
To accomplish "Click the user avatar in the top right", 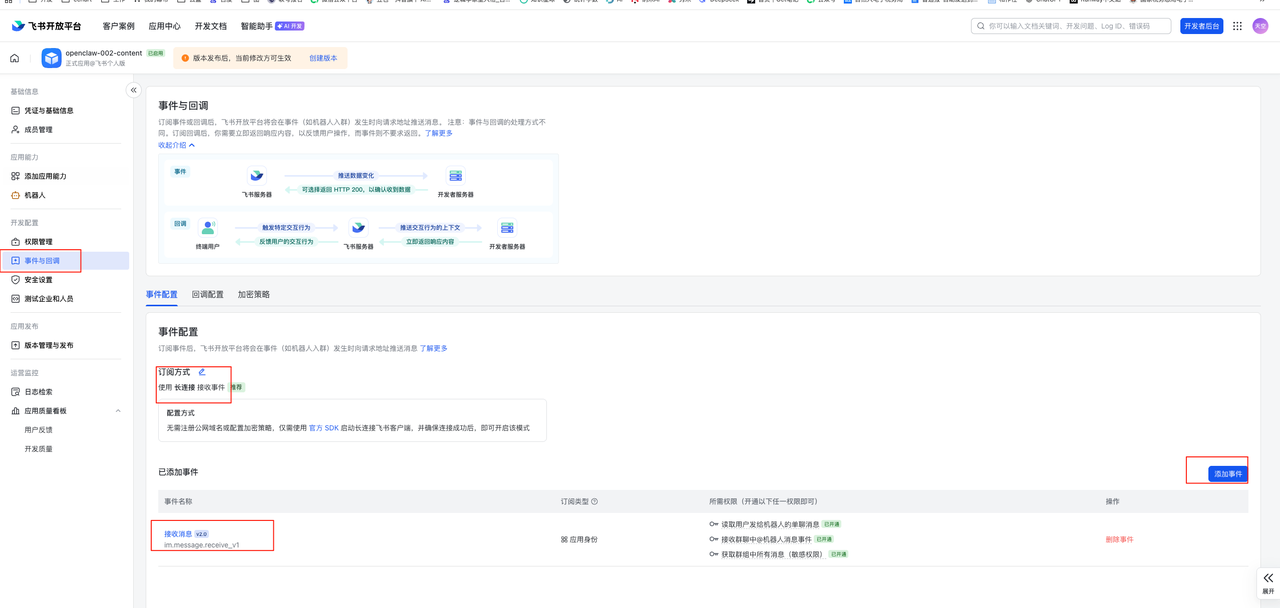I will 1260,26.
